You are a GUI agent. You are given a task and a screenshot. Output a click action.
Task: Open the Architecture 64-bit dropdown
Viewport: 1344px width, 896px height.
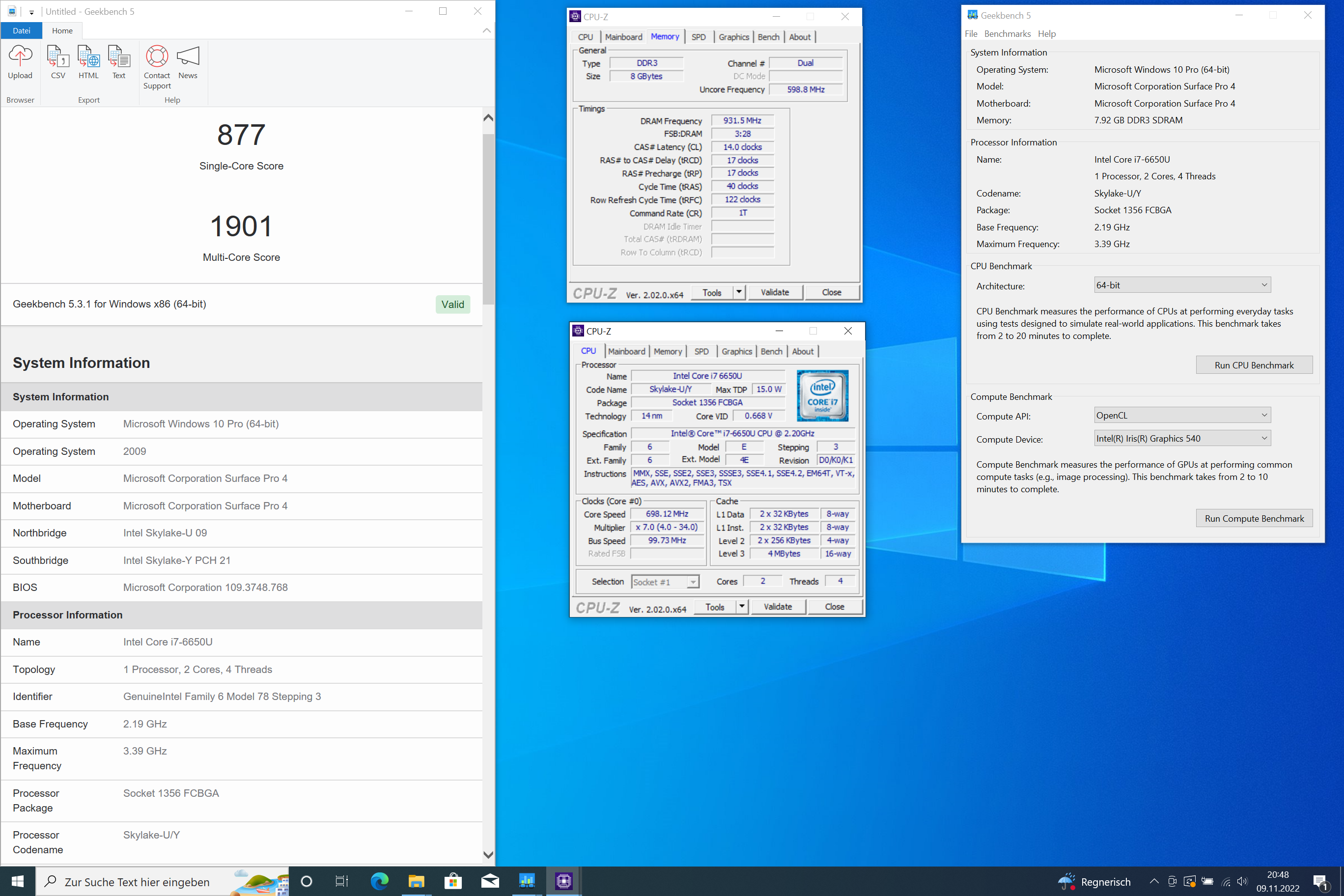1182,285
